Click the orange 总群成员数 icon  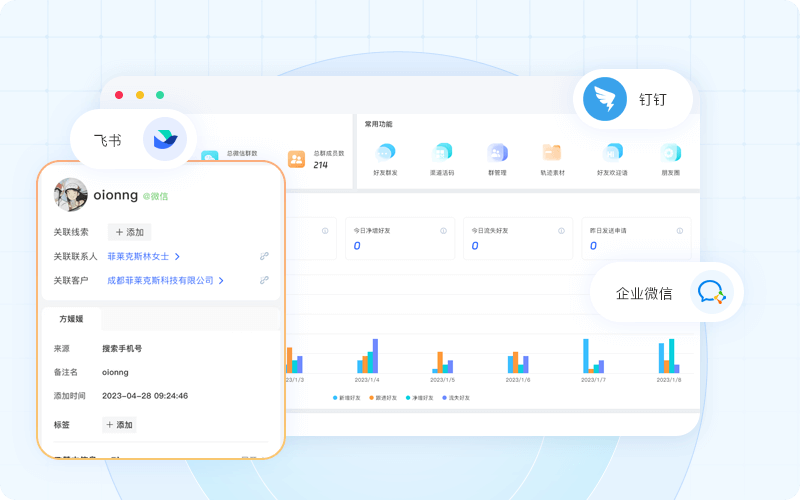coord(296,159)
